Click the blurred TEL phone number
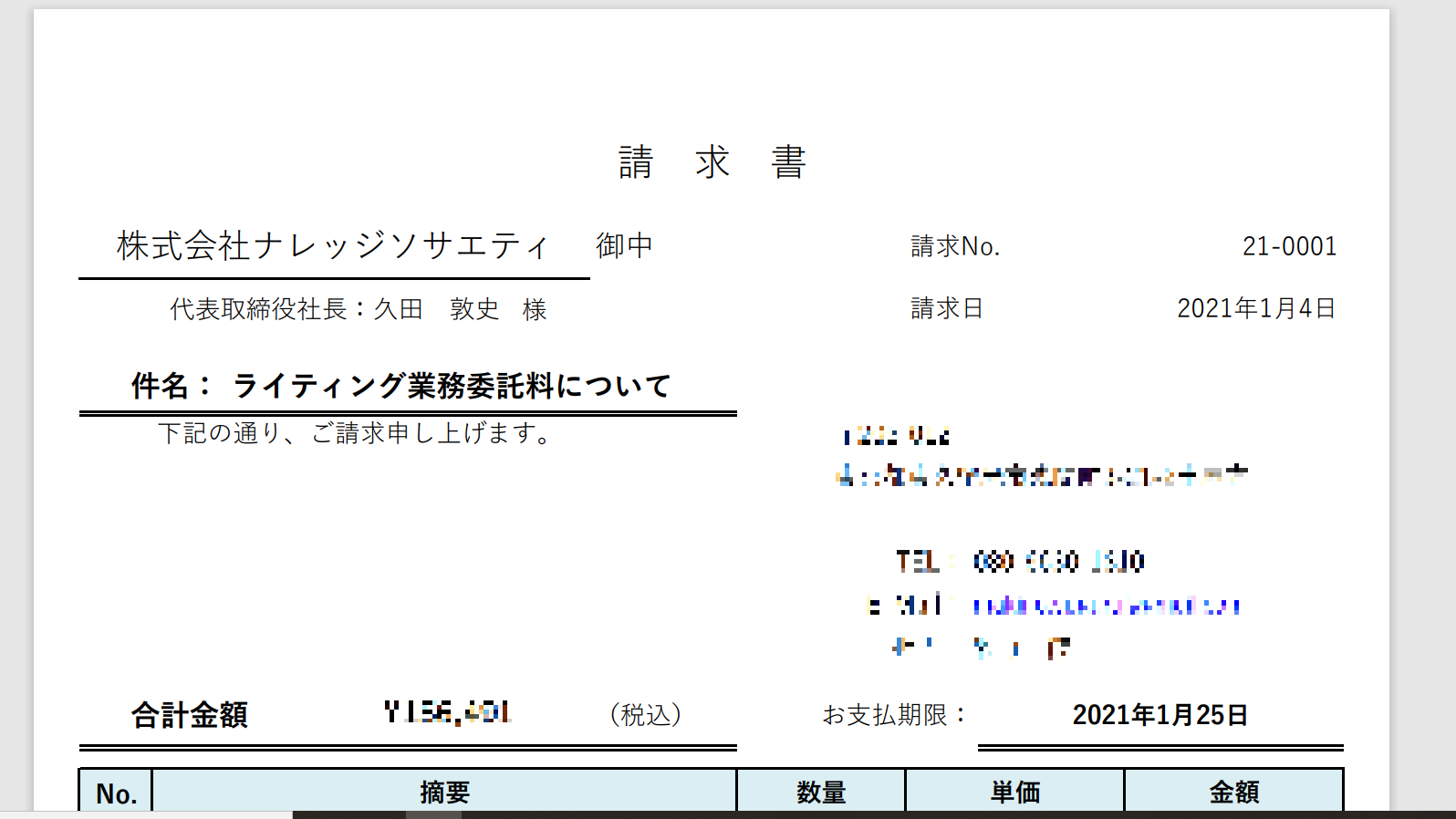Image resolution: width=1456 pixels, height=819 pixels. 1058,561
